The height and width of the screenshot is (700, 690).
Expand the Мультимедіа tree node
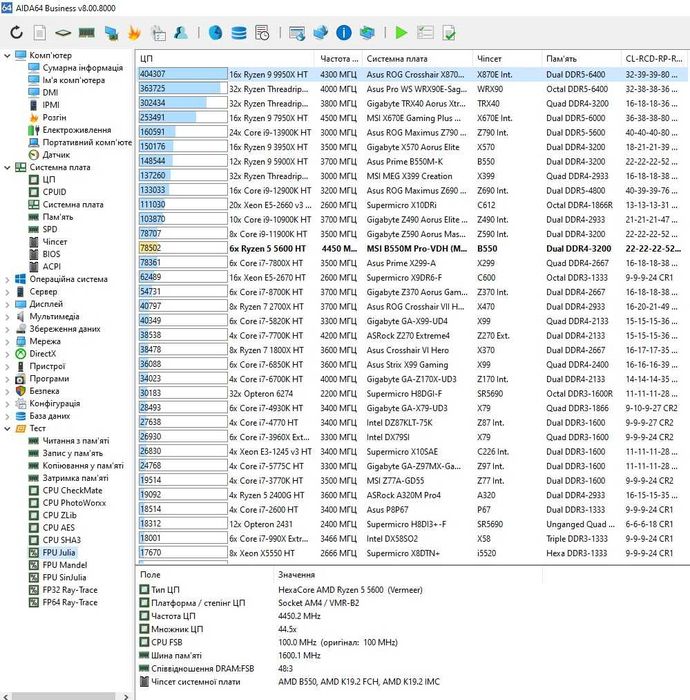click(x=7, y=317)
